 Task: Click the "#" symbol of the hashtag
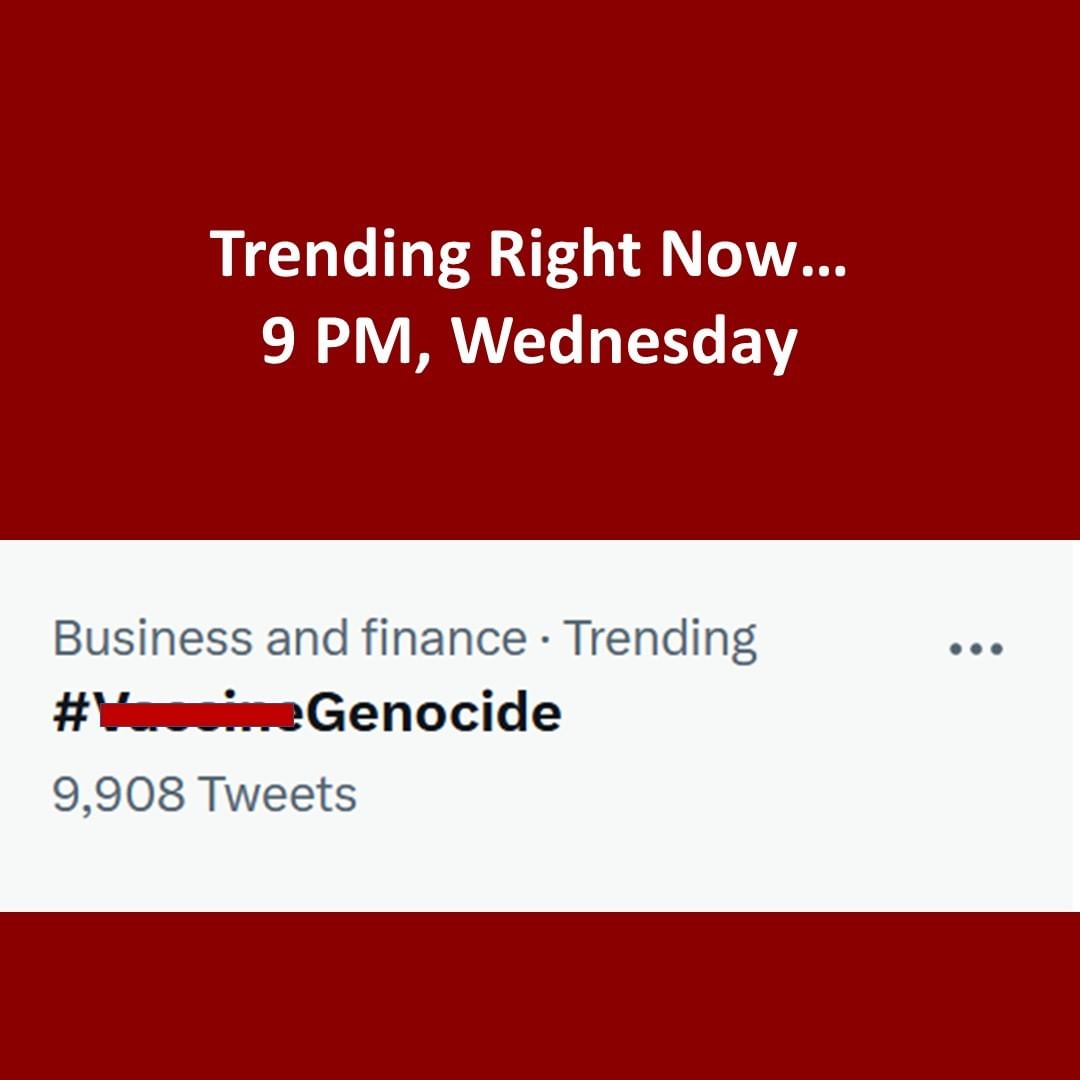(x=72, y=715)
